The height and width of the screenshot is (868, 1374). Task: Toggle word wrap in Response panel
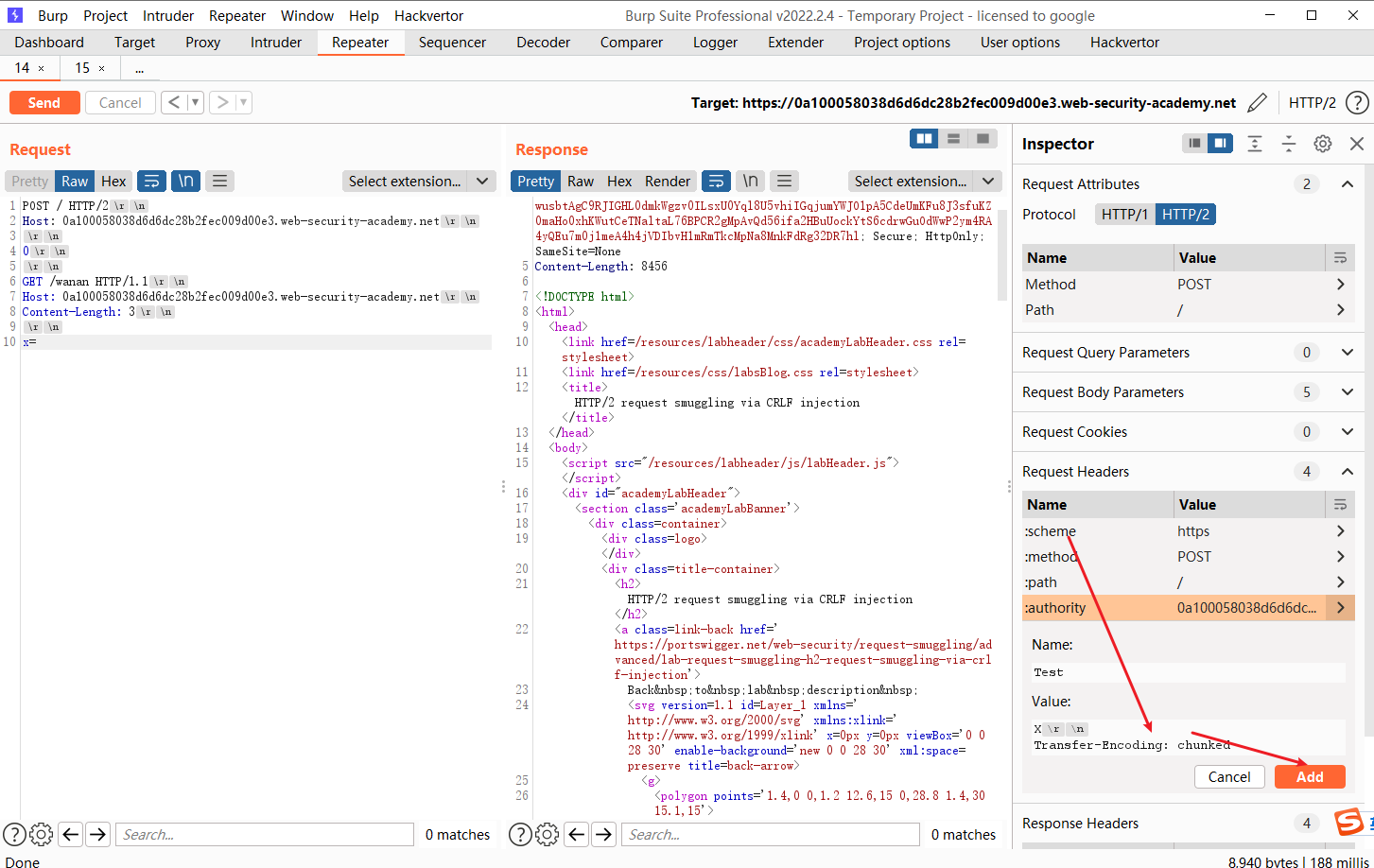click(717, 181)
